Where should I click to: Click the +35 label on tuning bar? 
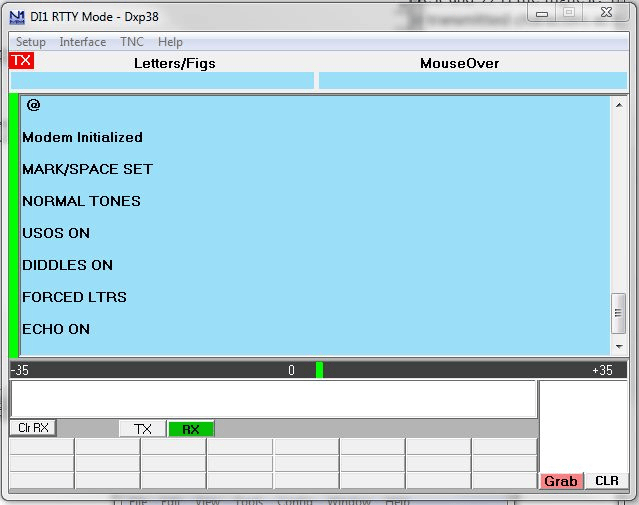(602, 370)
